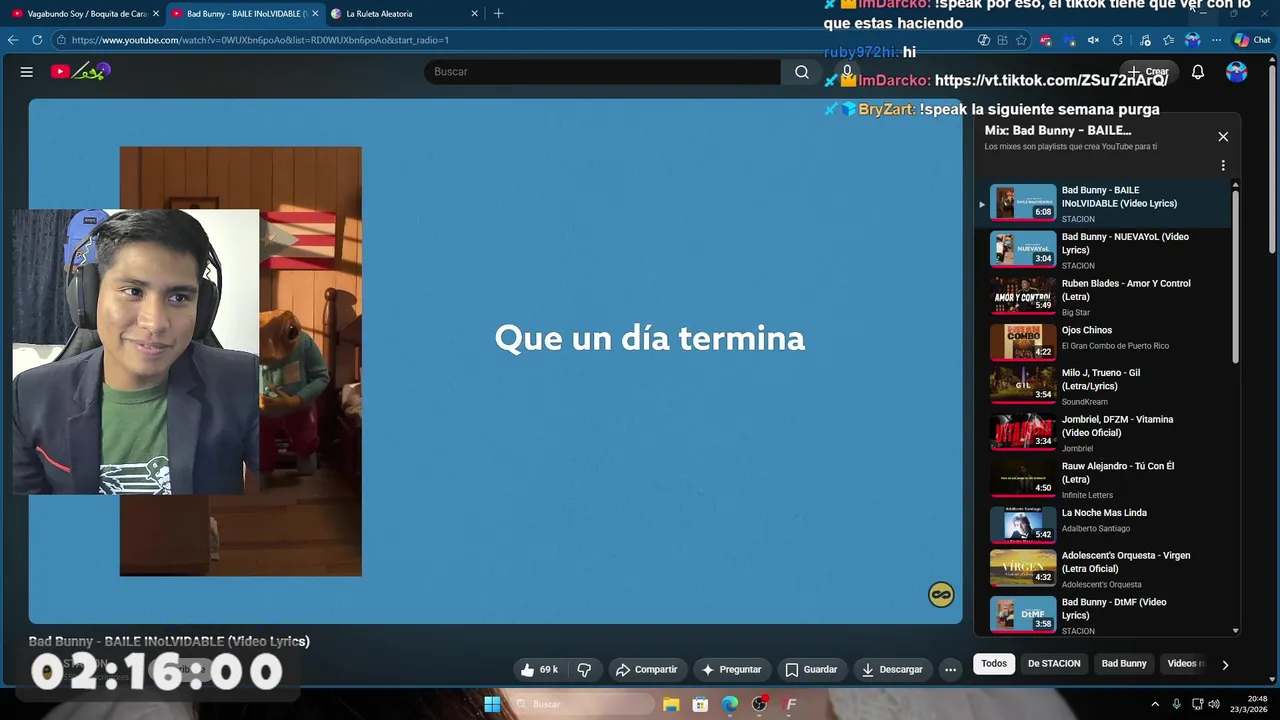Click the Compartir share button
Image resolution: width=1280 pixels, height=720 pixels.
coord(647,670)
